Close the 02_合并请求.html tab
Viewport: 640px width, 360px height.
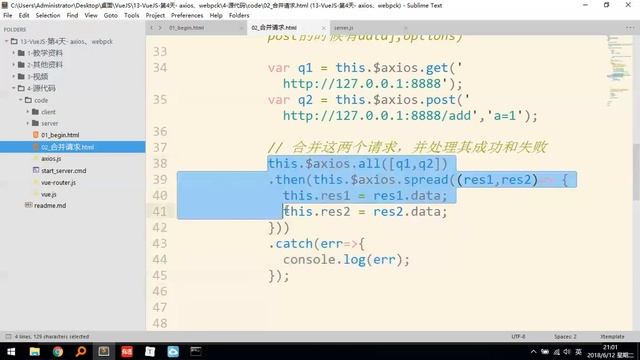coord(323,28)
